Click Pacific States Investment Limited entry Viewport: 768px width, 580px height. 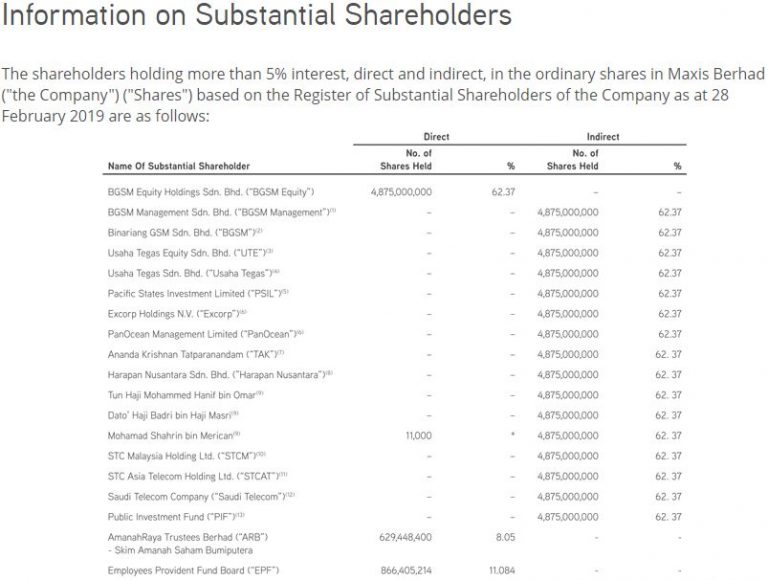pos(198,293)
